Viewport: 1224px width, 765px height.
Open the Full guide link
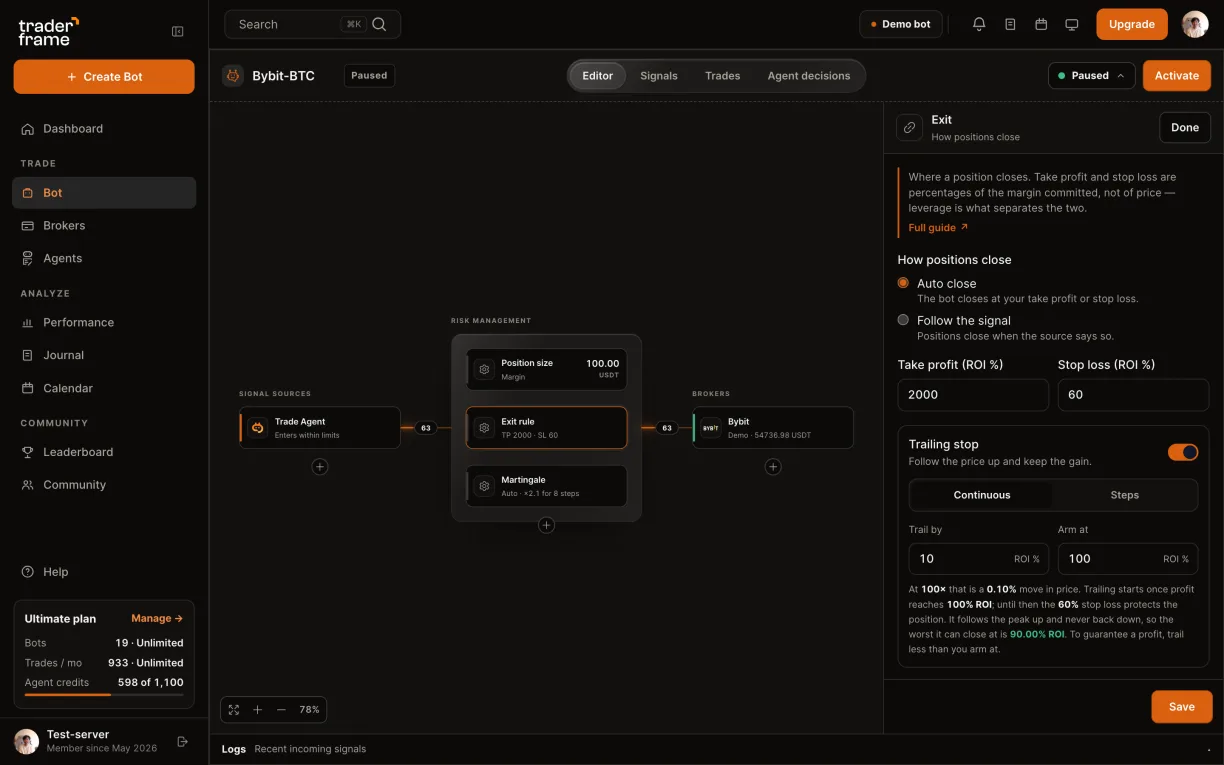click(x=938, y=227)
